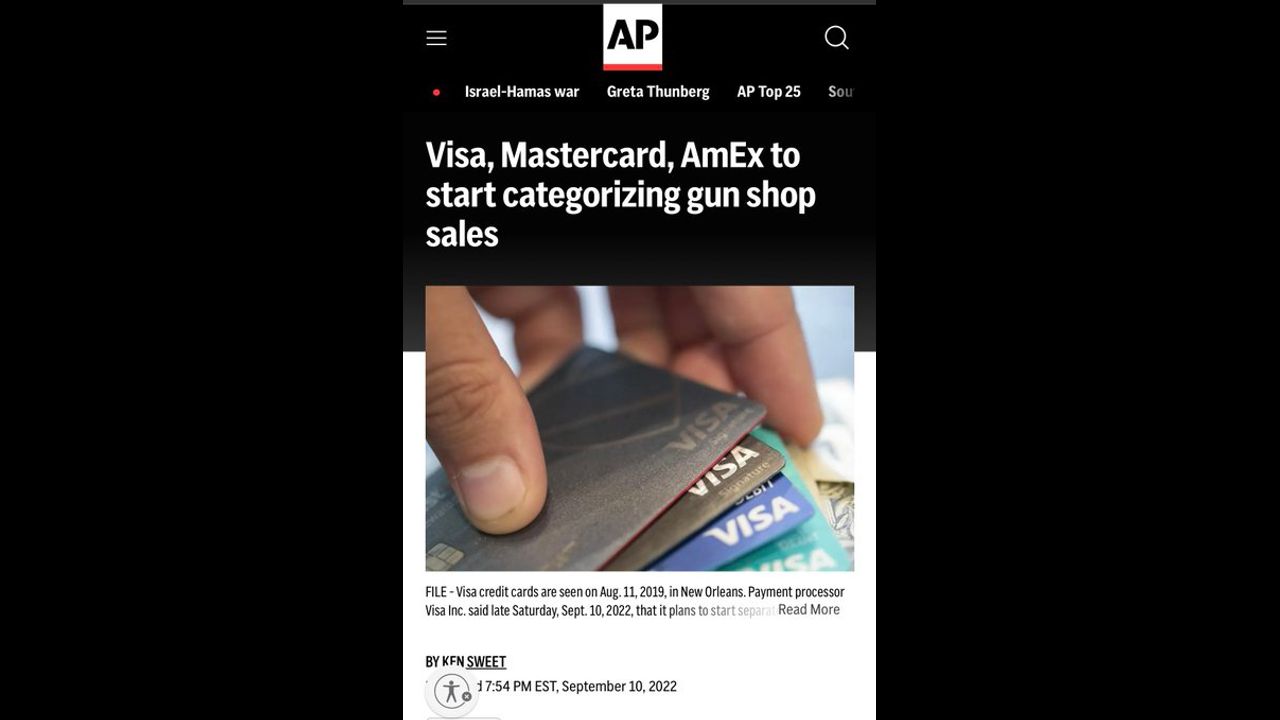Select the Israel-Hamas war topic

coord(522,91)
